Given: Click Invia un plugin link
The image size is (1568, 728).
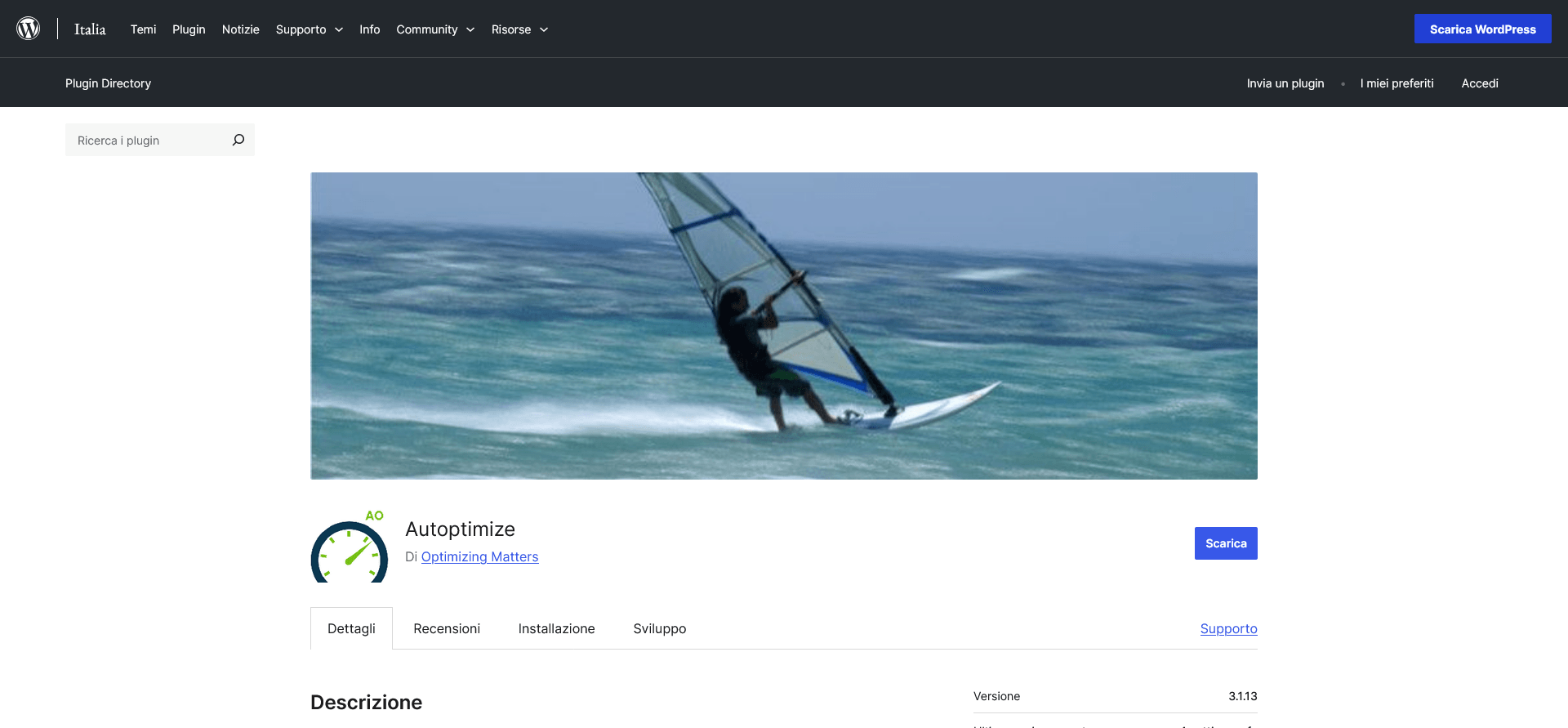Looking at the screenshot, I should pos(1285,83).
